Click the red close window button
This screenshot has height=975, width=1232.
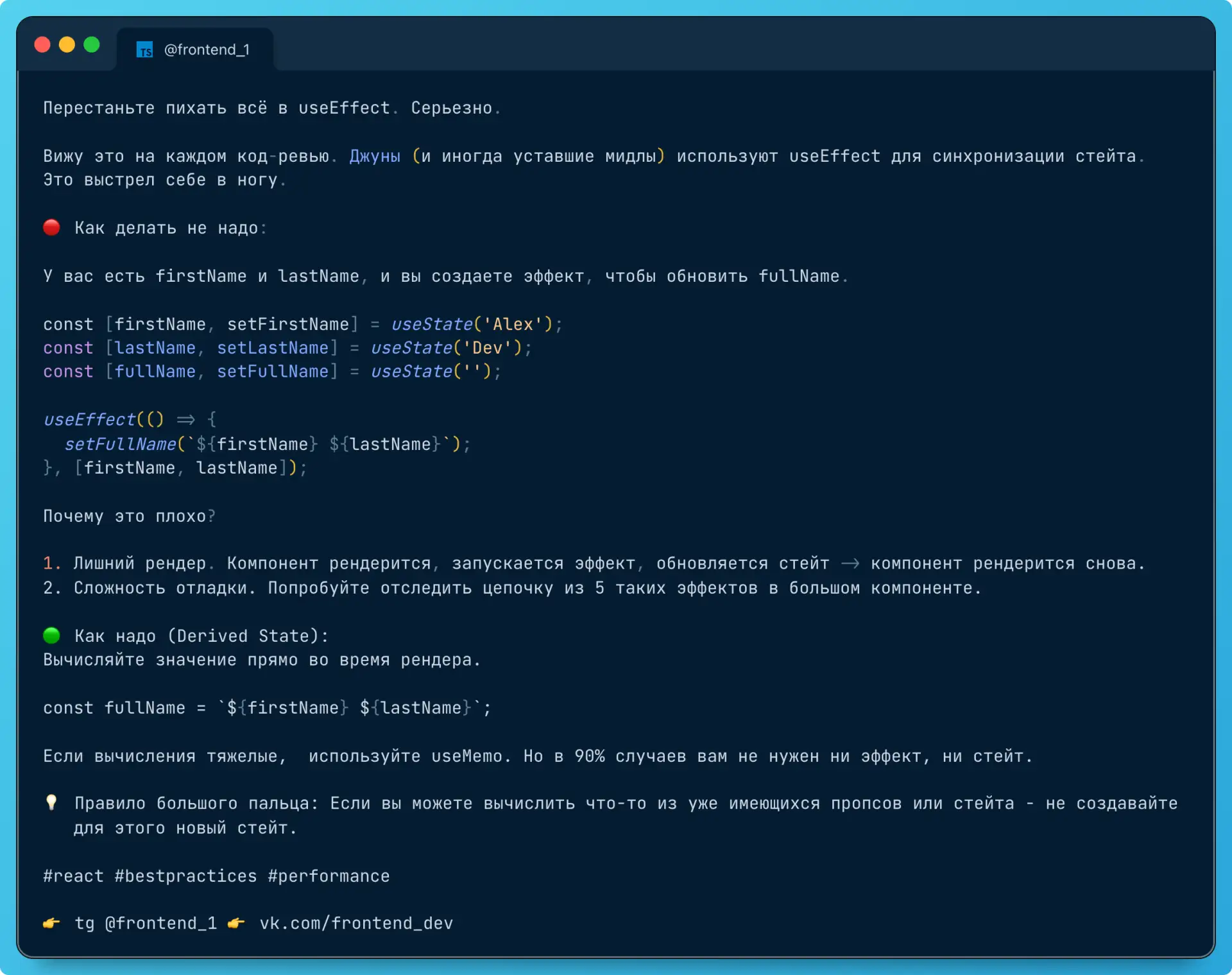click(42, 45)
